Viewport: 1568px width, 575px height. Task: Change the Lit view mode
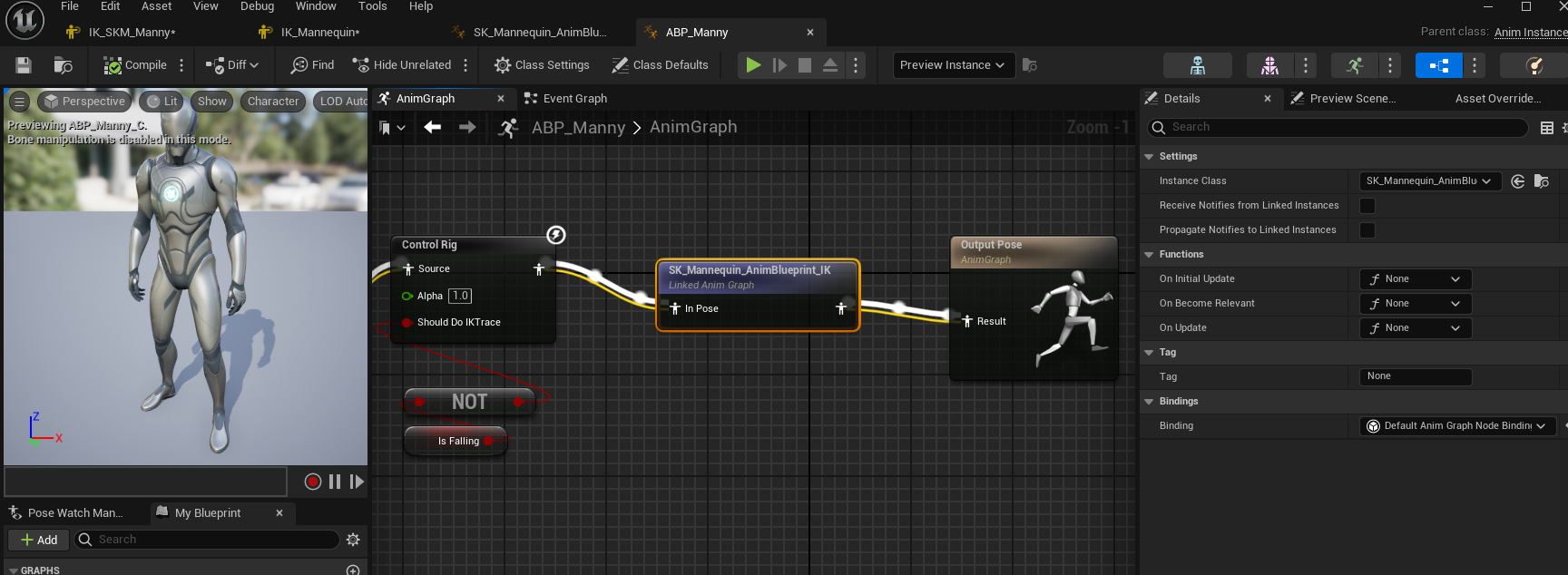click(162, 102)
